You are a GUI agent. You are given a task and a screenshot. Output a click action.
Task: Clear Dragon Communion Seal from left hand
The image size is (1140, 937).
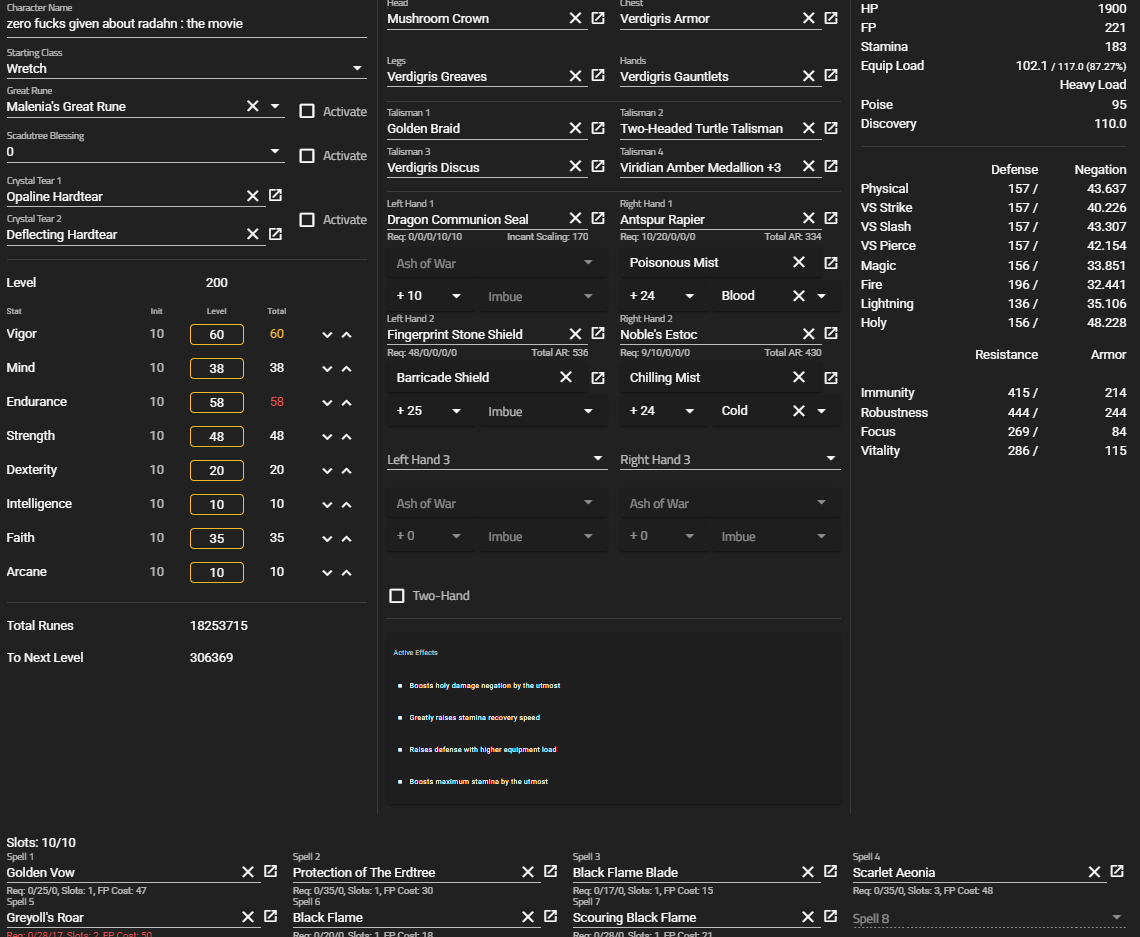point(575,218)
